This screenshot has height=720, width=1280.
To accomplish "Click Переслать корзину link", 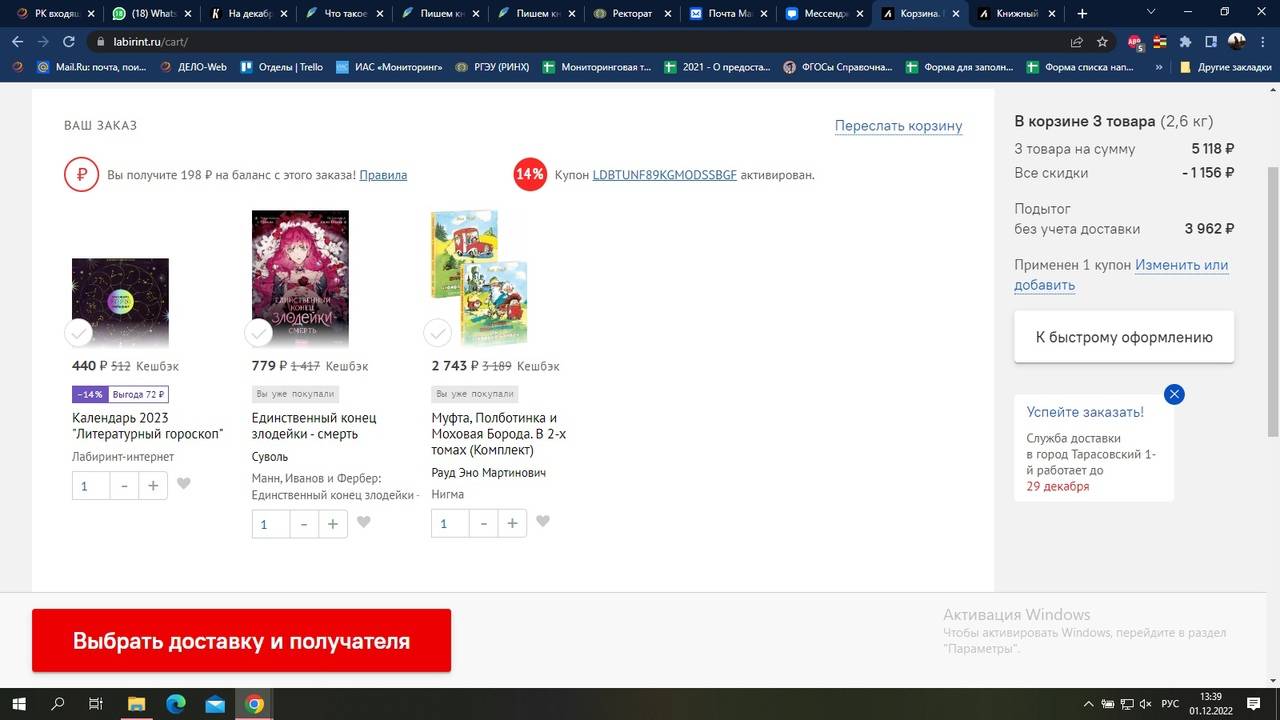I will click(x=898, y=126).
